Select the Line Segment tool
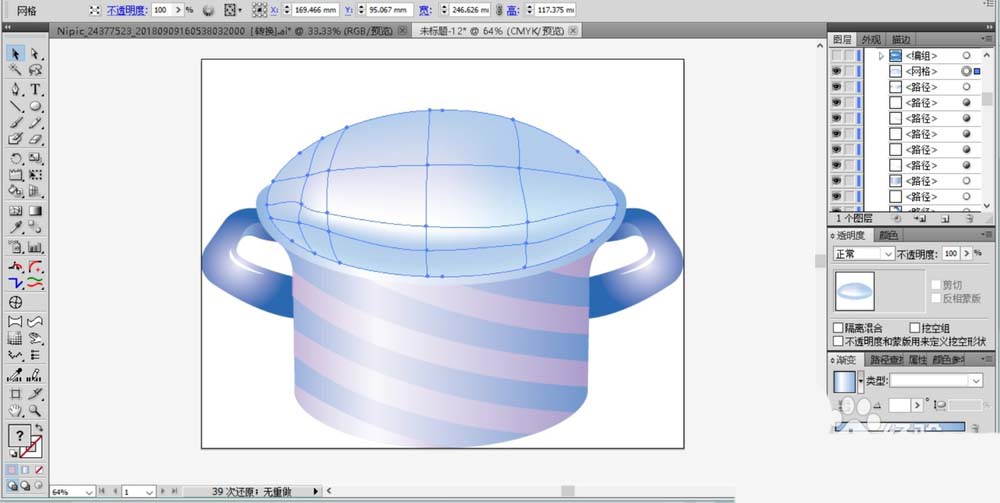Screen dimensions: 1000x503 click(16, 106)
